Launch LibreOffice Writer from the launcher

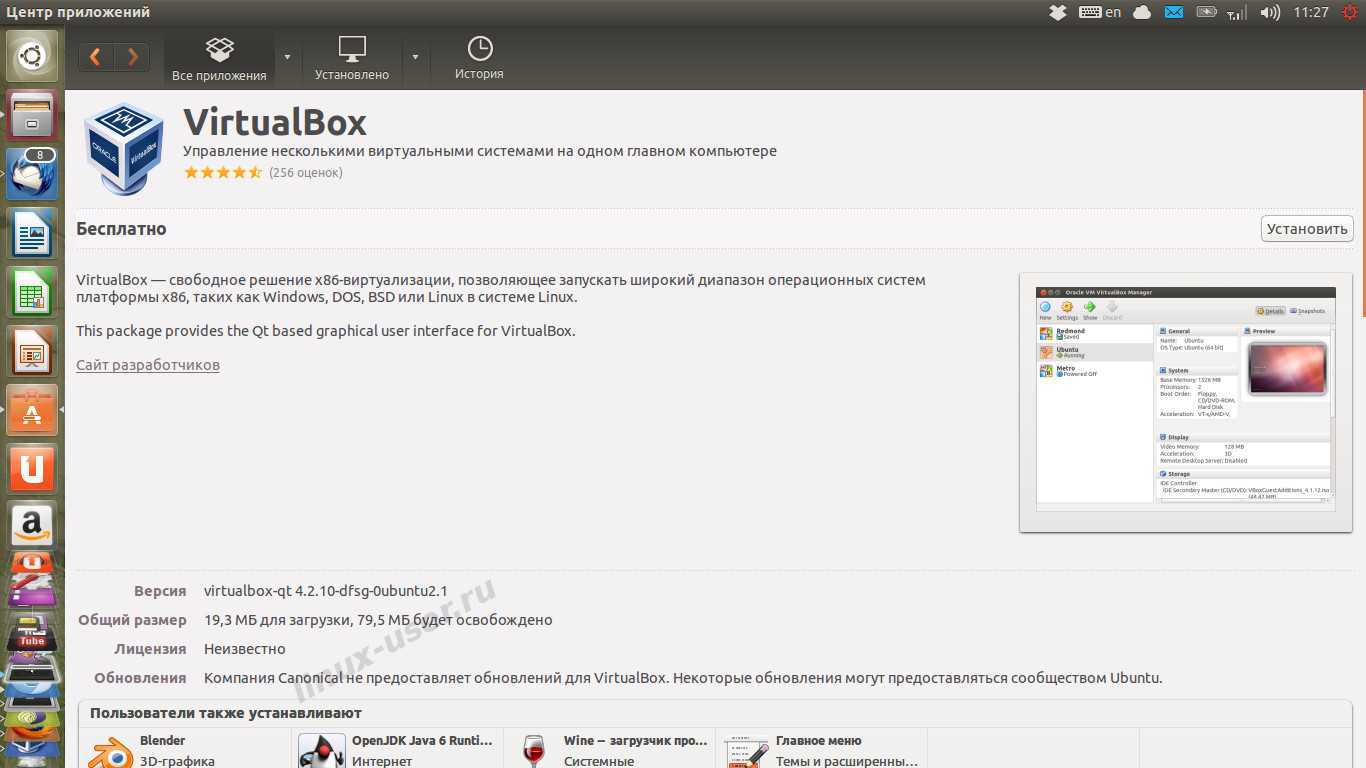pos(32,234)
